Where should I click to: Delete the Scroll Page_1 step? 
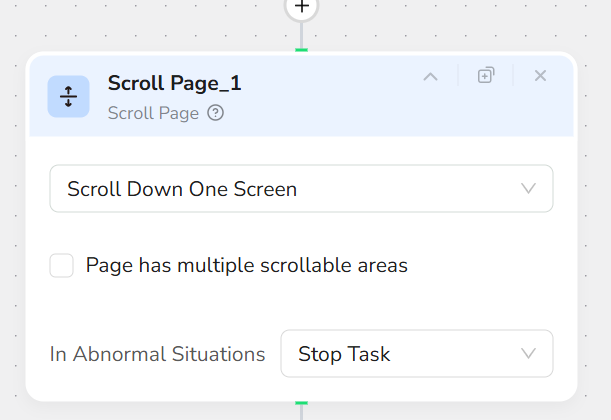[540, 76]
